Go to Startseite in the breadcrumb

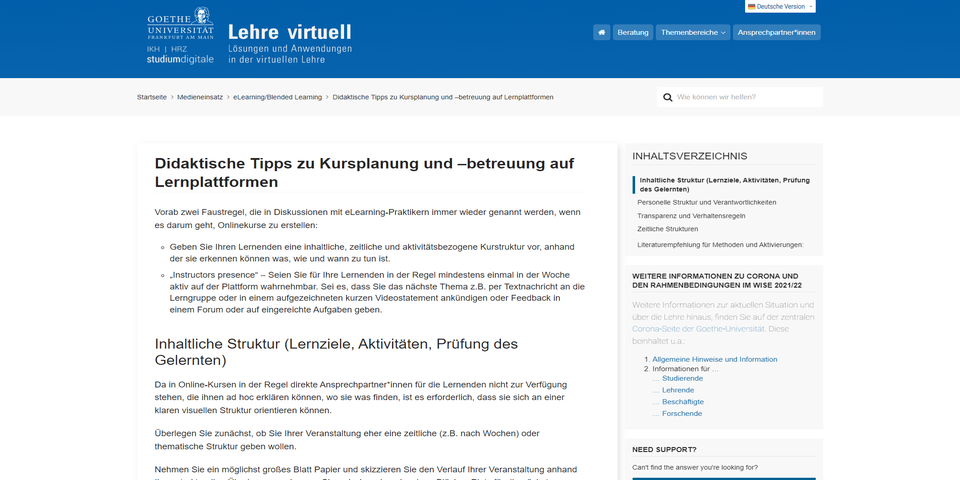point(152,97)
